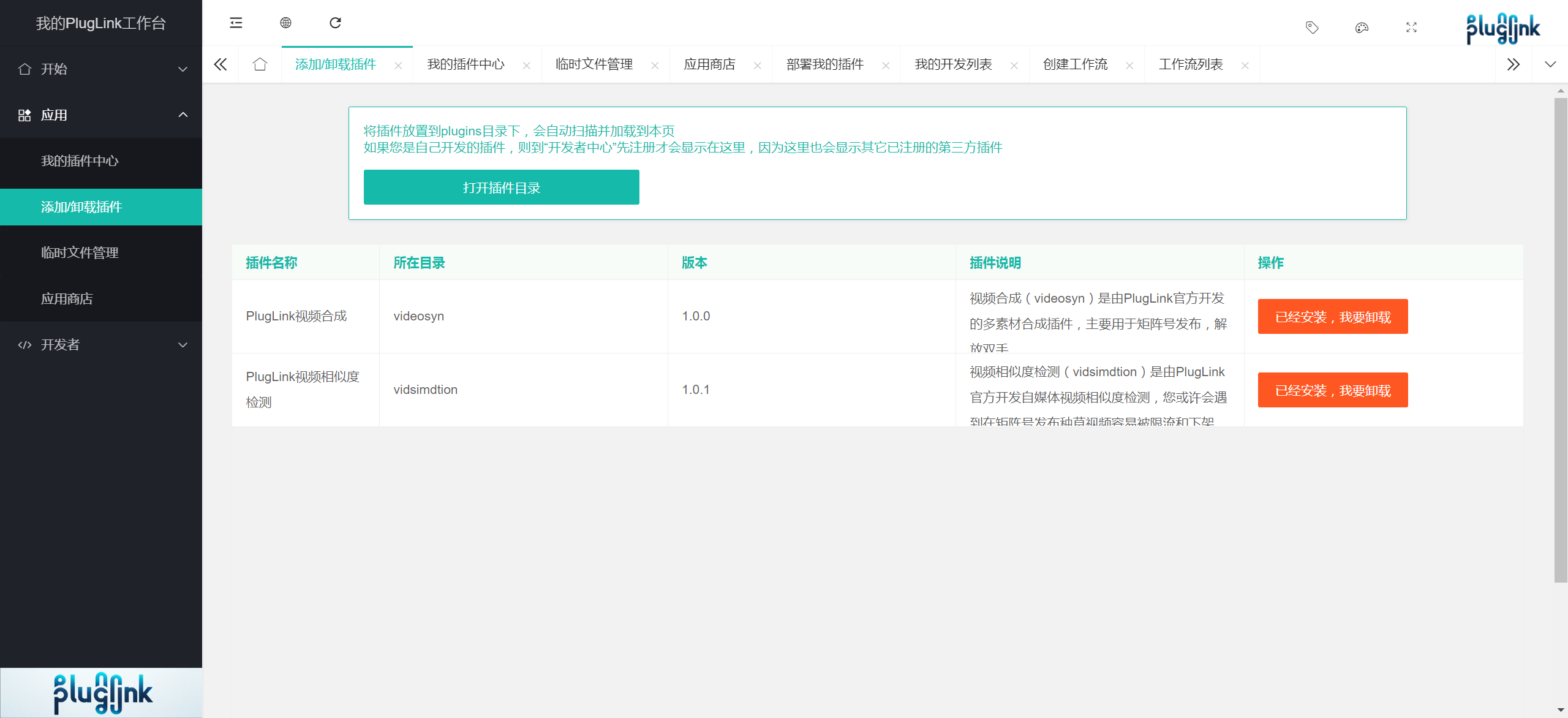
Task: Click the vidsimdtion plugin description text
Action: 1099,395
